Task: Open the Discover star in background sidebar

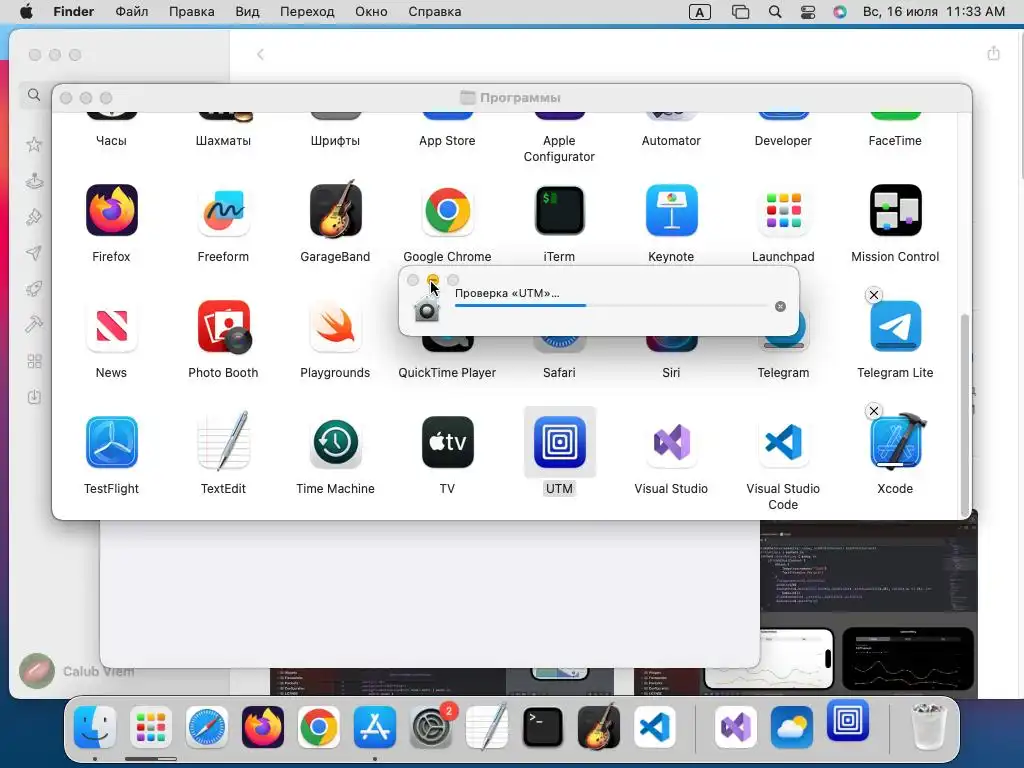Action: (34, 144)
